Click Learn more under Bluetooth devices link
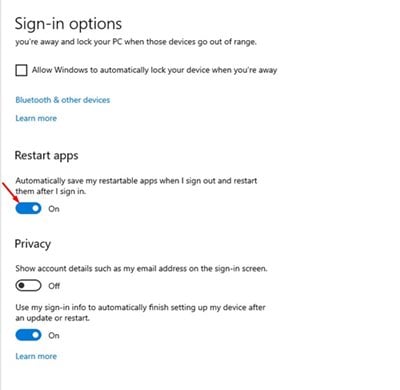The image size is (400, 390). [x=36, y=118]
